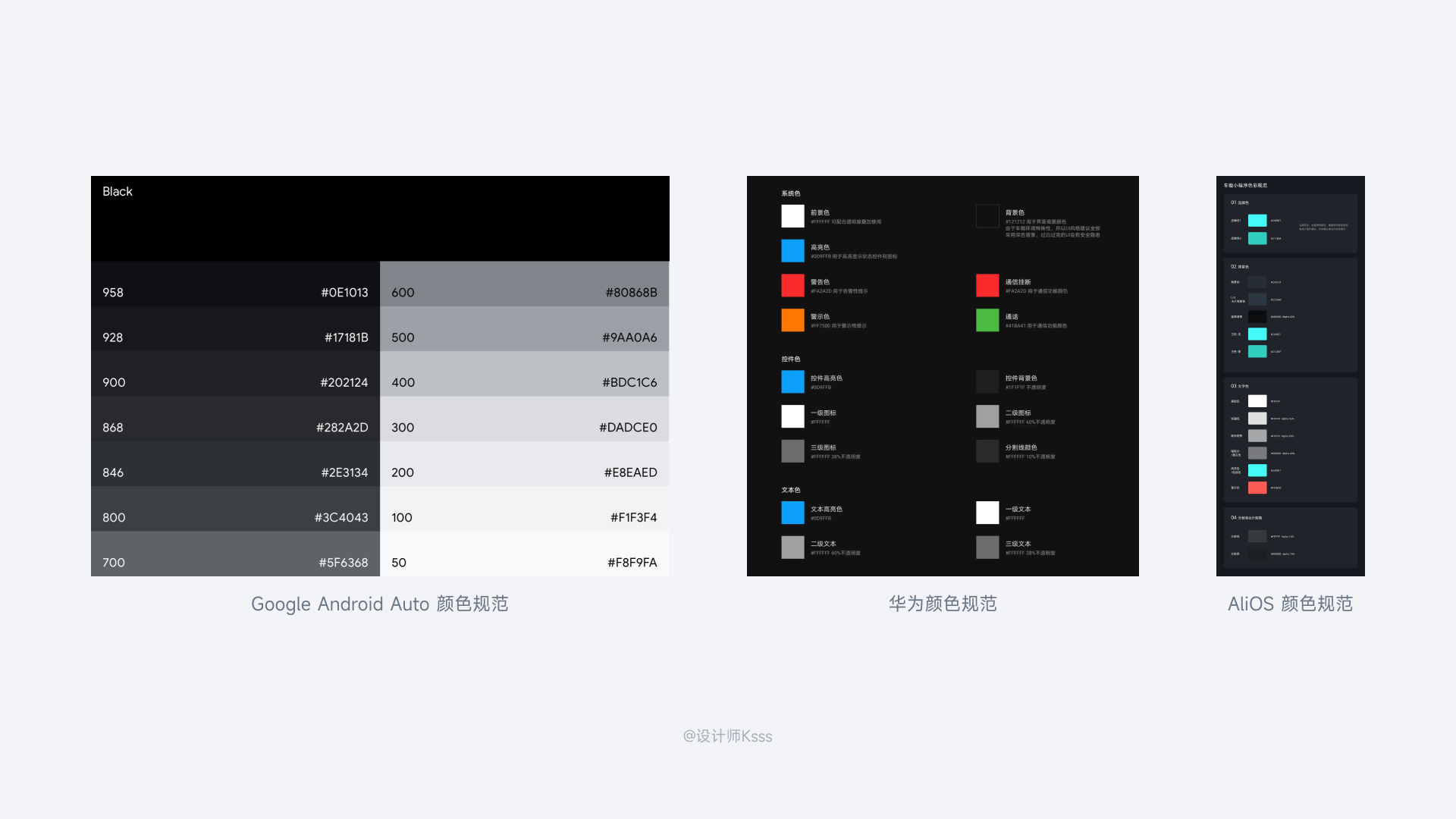Choose the 200 swatch
1456x819 pixels.
pyautogui.click(x=525, y=464)
